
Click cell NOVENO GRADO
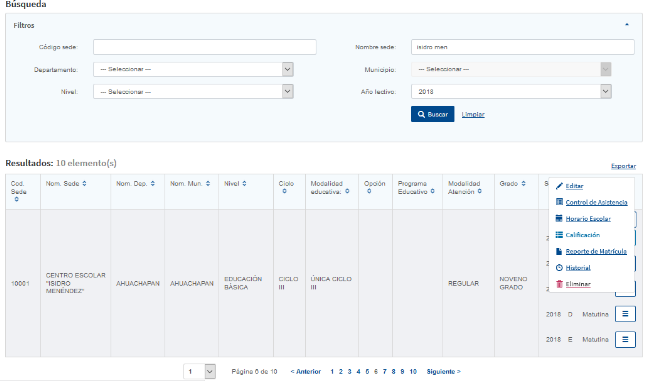pyautogui.click(x=513, y=283)
